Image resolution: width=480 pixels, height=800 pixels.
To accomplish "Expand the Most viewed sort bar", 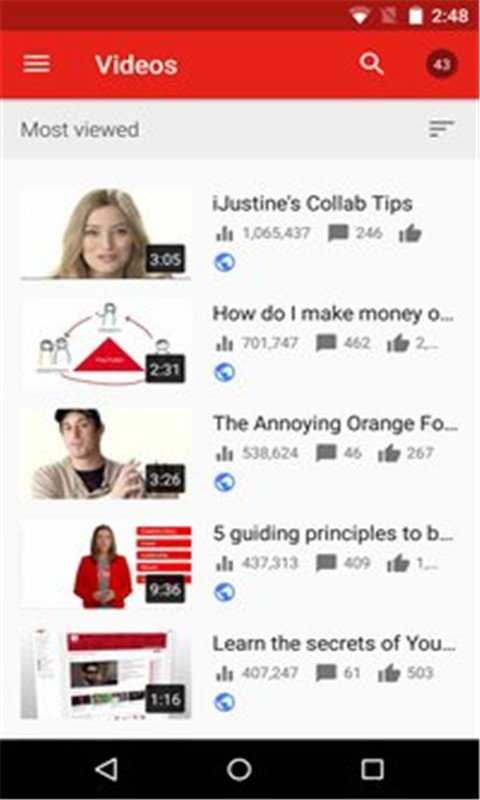I will coord(240,129).
